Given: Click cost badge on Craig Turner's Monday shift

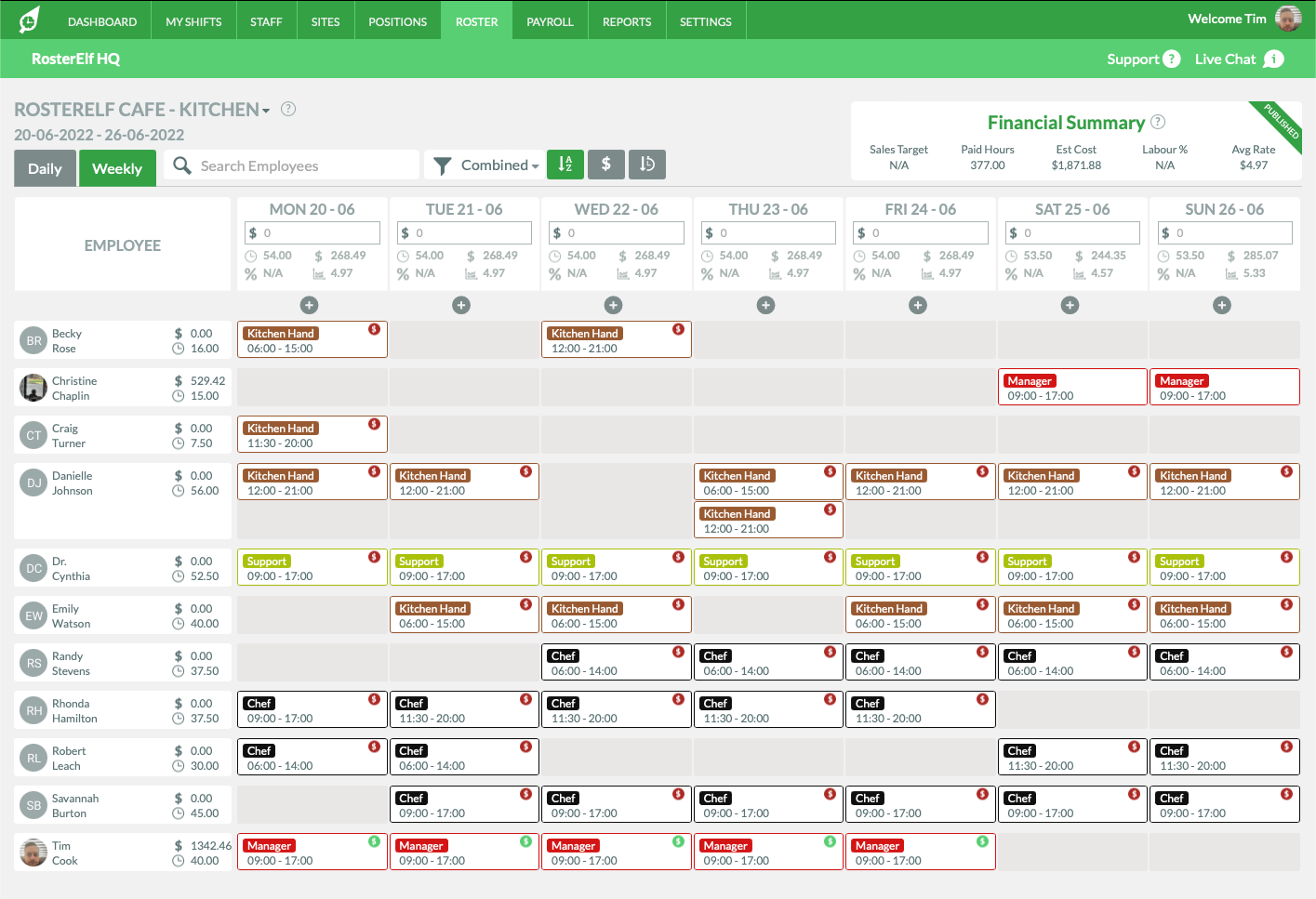Looking at the screenshot, I should pyautogui.click(x=374, y=424).
